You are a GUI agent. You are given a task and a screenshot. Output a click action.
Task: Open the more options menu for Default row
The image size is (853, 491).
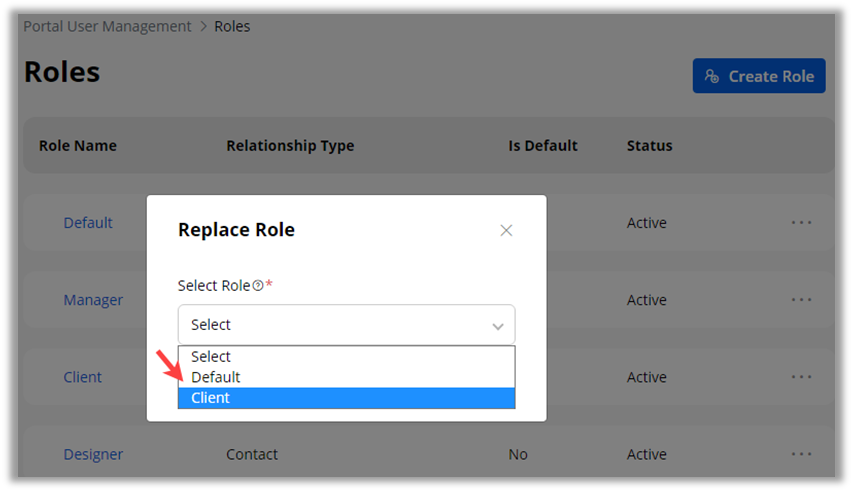[801, 223]
